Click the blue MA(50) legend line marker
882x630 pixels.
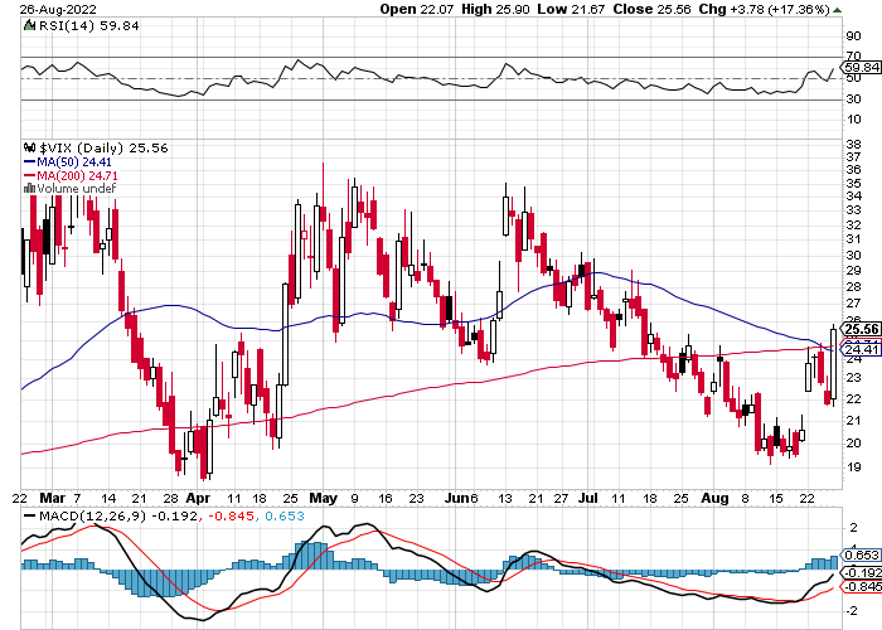pyautogui.click(x=27, y=161)
